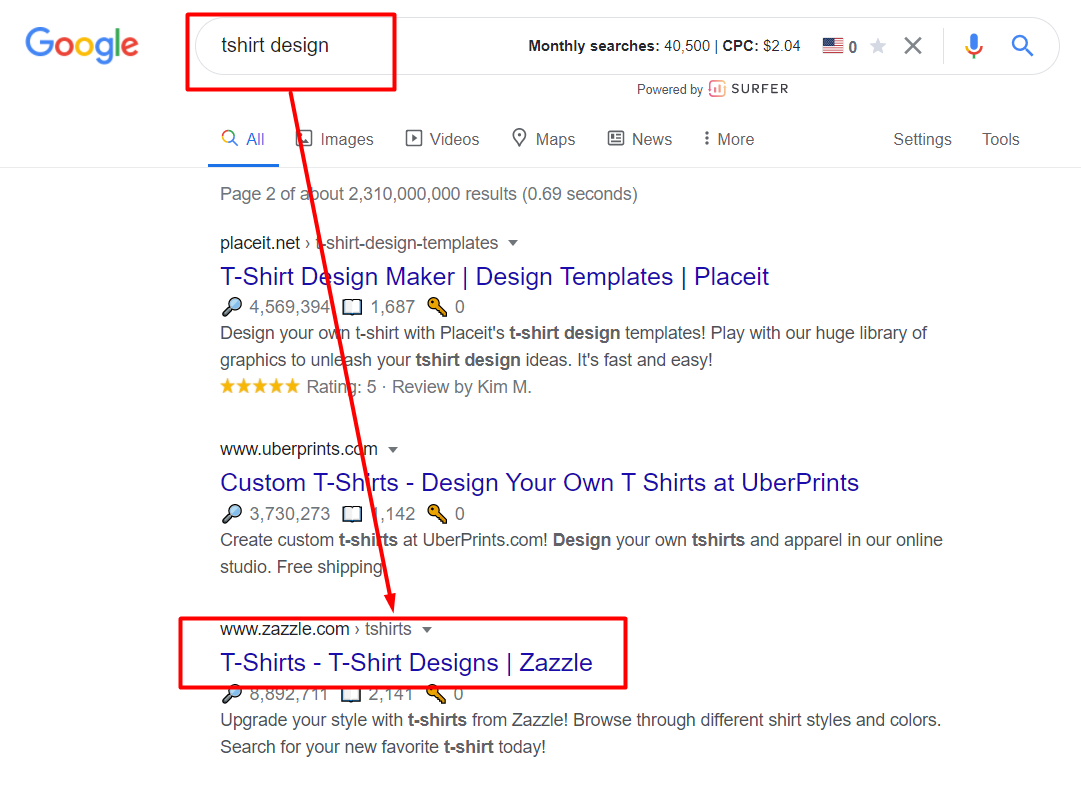Click the US flag location icon
This screenshot has width=1081, height=786.
pyautogui.click(x=829, y=45)
